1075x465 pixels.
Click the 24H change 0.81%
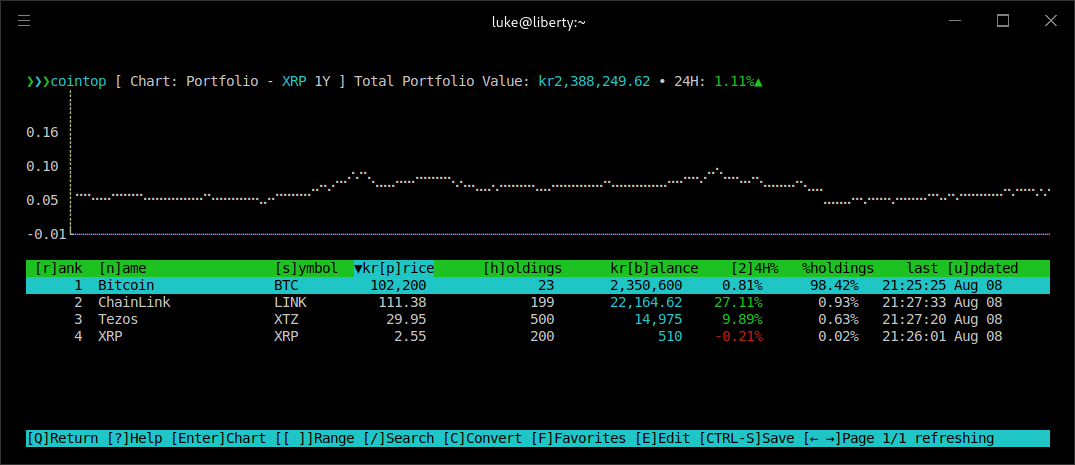[742, 285]
